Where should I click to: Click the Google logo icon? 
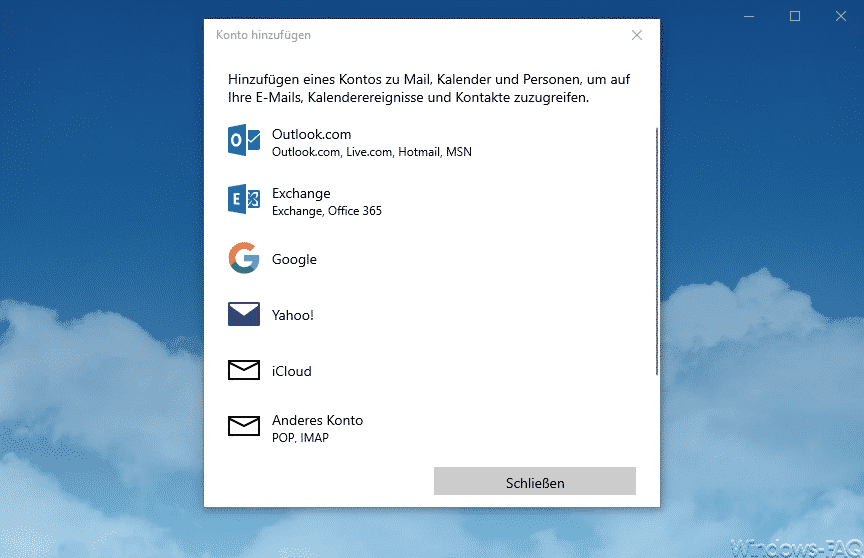(x=244, y=258)
